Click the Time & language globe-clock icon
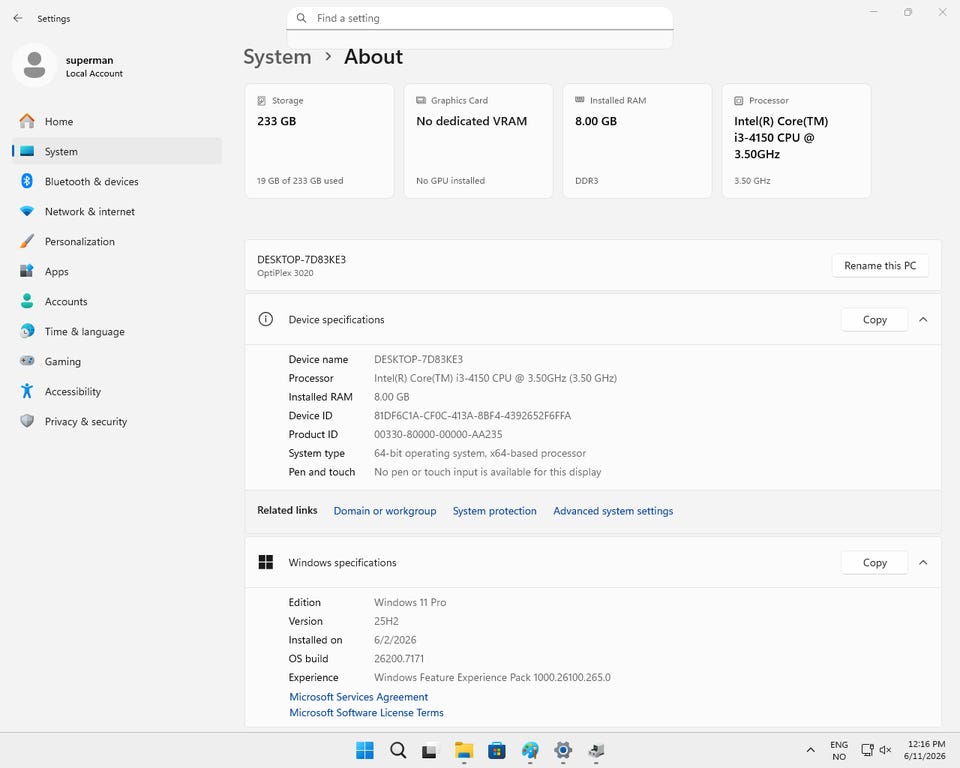The height and width of the screenshot is (768, 960). 27,331
